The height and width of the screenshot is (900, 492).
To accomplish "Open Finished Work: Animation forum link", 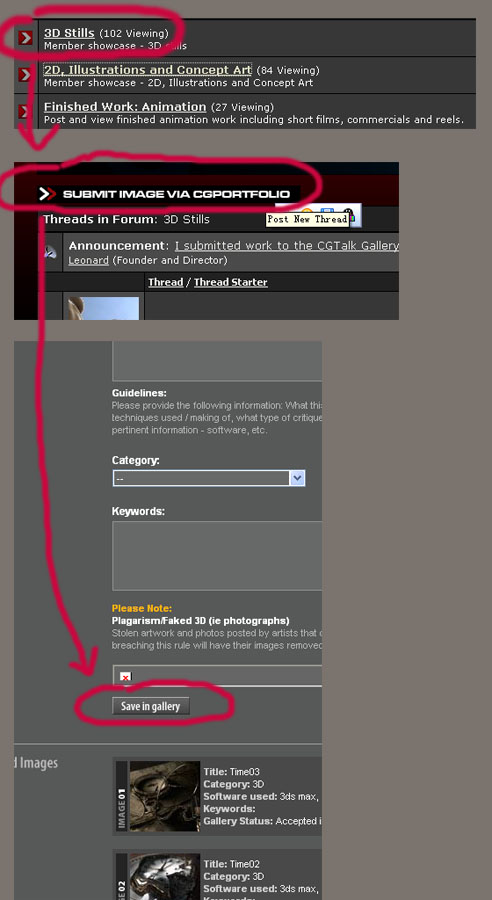I will point(125,106).
